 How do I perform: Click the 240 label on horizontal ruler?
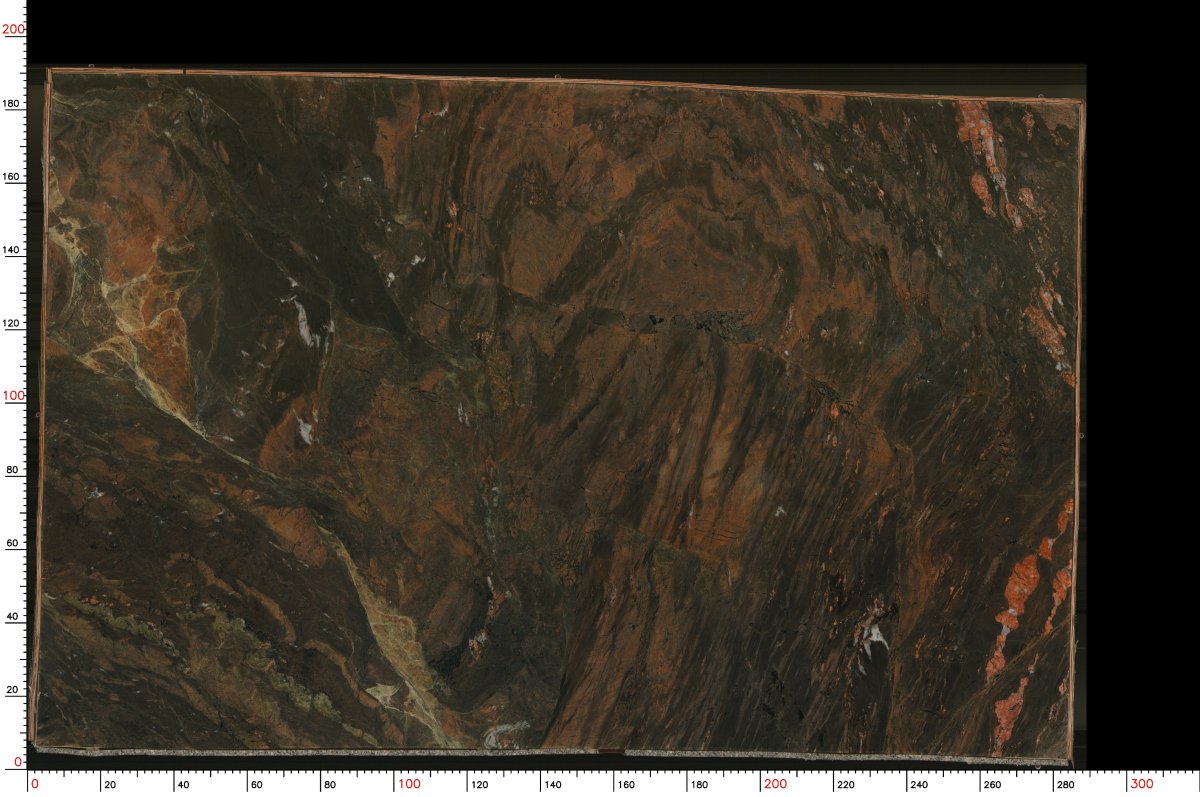point(919,785)
